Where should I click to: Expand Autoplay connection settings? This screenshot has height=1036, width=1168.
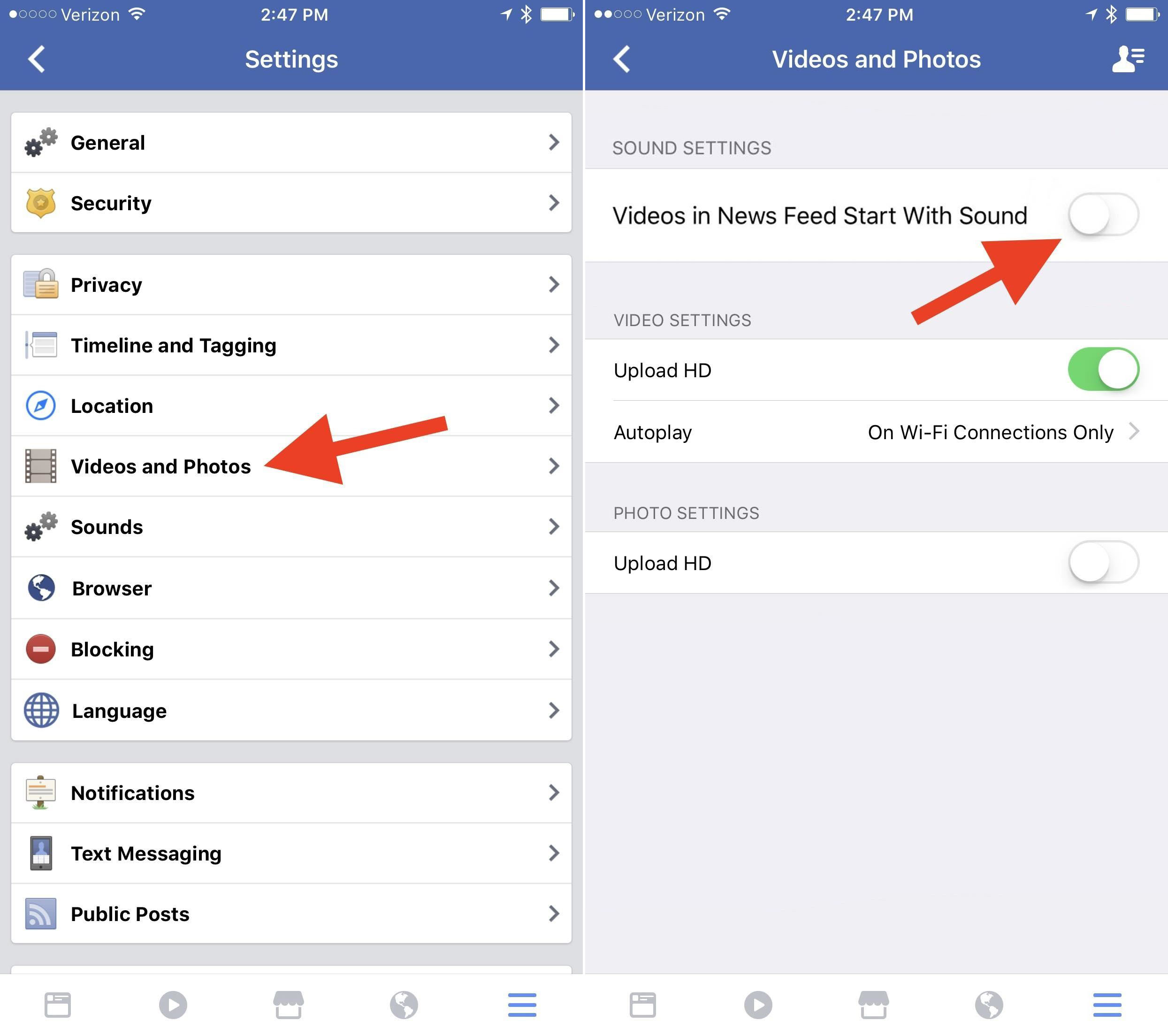coord(1150,432)
